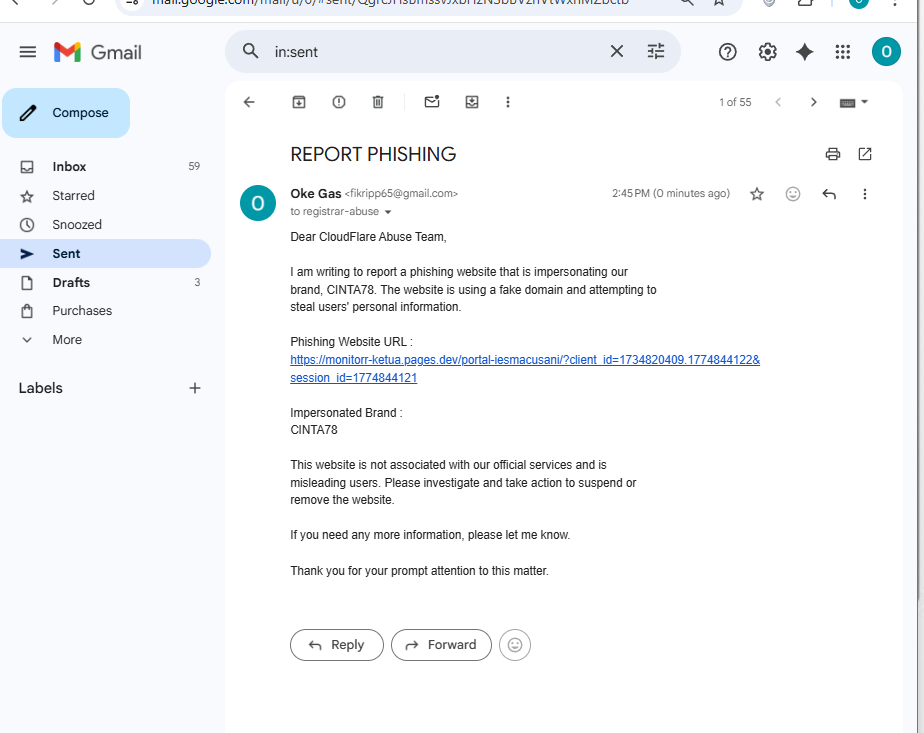This screenshot has height=733, width=924.
Task: Open the input tools keyboard dropdown
Action: 853,103
